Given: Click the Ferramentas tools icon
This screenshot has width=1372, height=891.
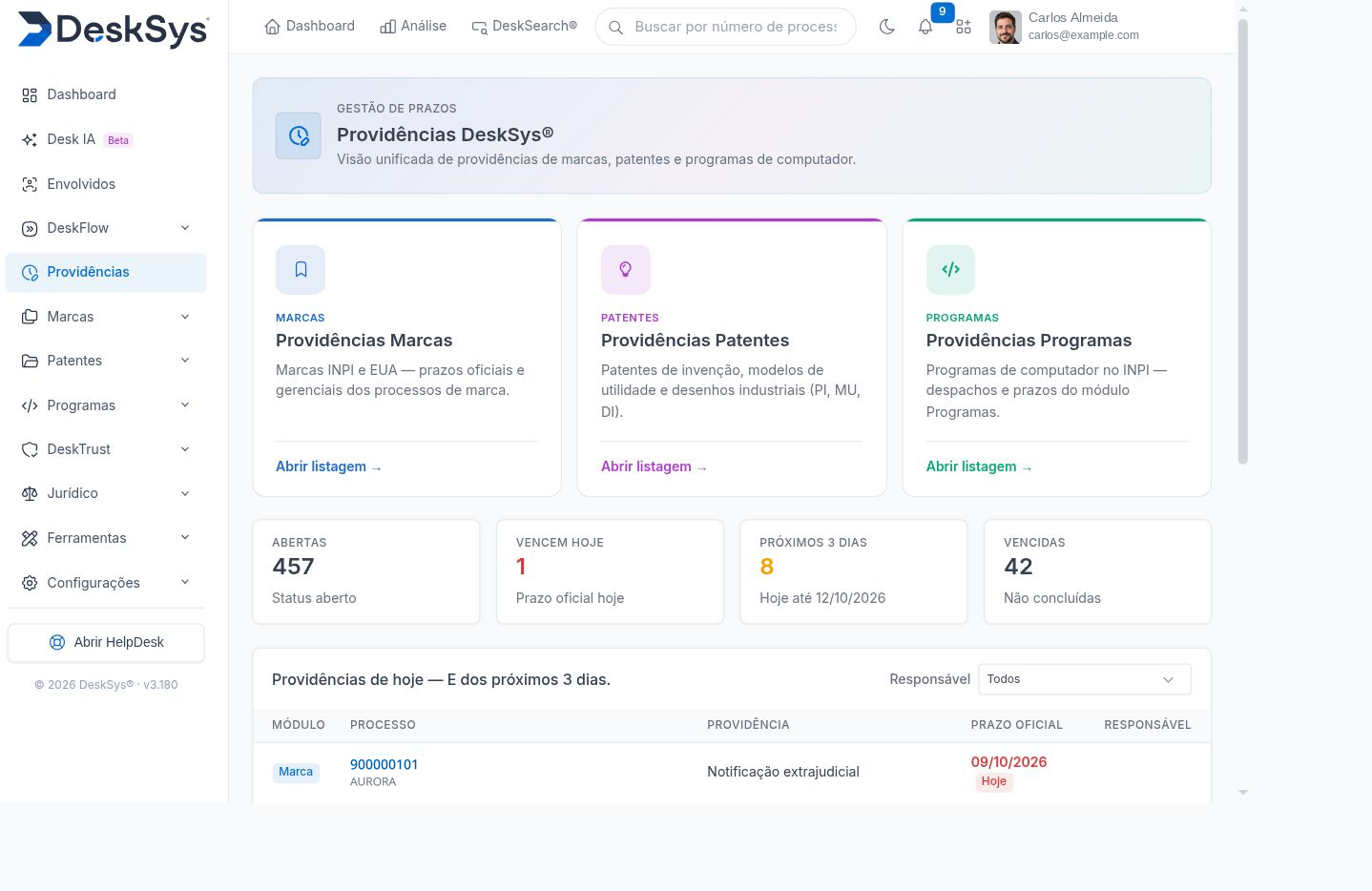Looking at the screenshot, I should tap(30, 538).
